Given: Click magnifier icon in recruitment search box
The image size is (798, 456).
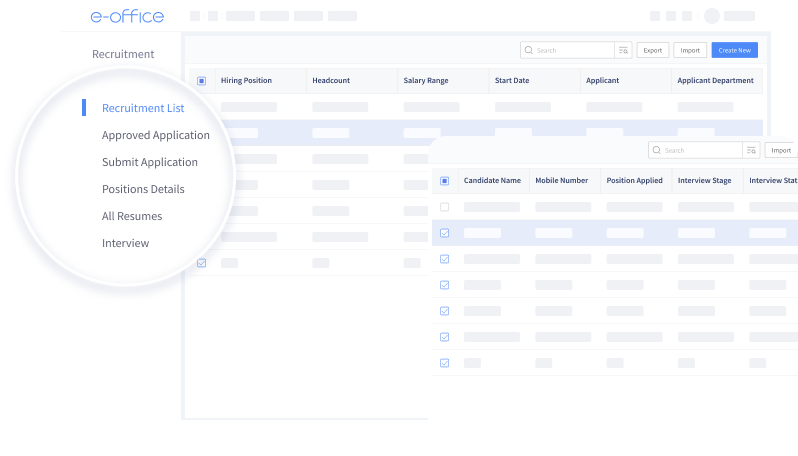Looking at the screenshot, I should (x=528, y=50).
